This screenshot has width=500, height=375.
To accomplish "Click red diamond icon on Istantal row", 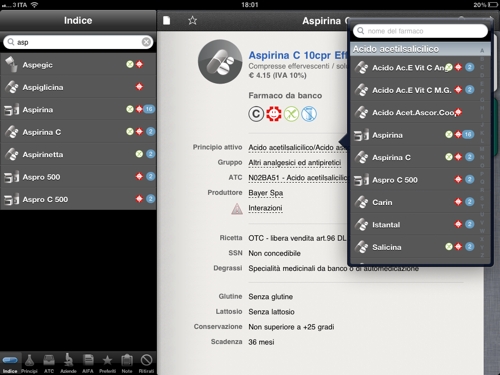I will (x=458, y=224).
